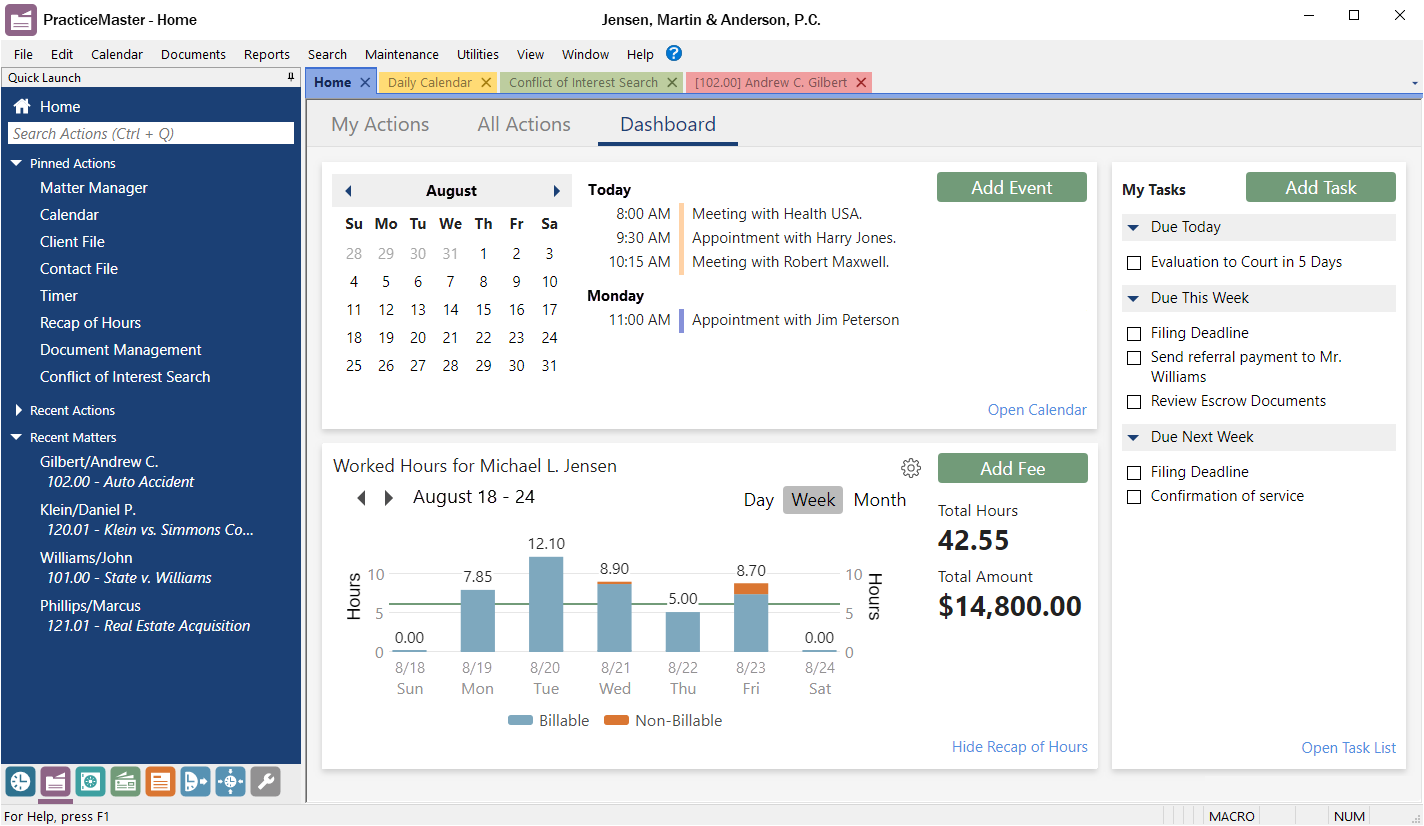Show the previous week of worked hours
The height and width of the screenshot is (826, 1424).
point(362,498)
